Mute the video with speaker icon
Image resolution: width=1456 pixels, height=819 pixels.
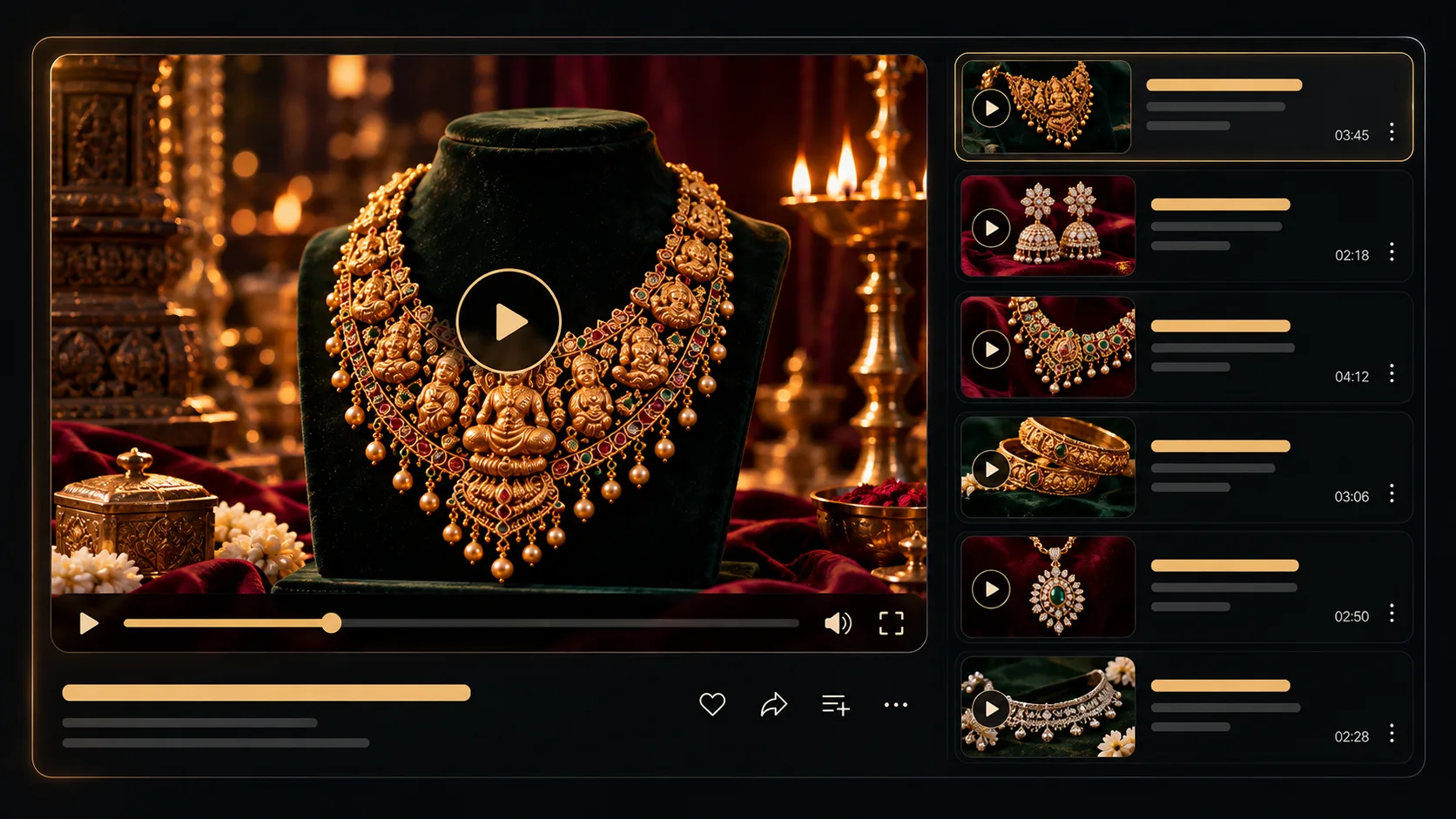tap(838, 623)
